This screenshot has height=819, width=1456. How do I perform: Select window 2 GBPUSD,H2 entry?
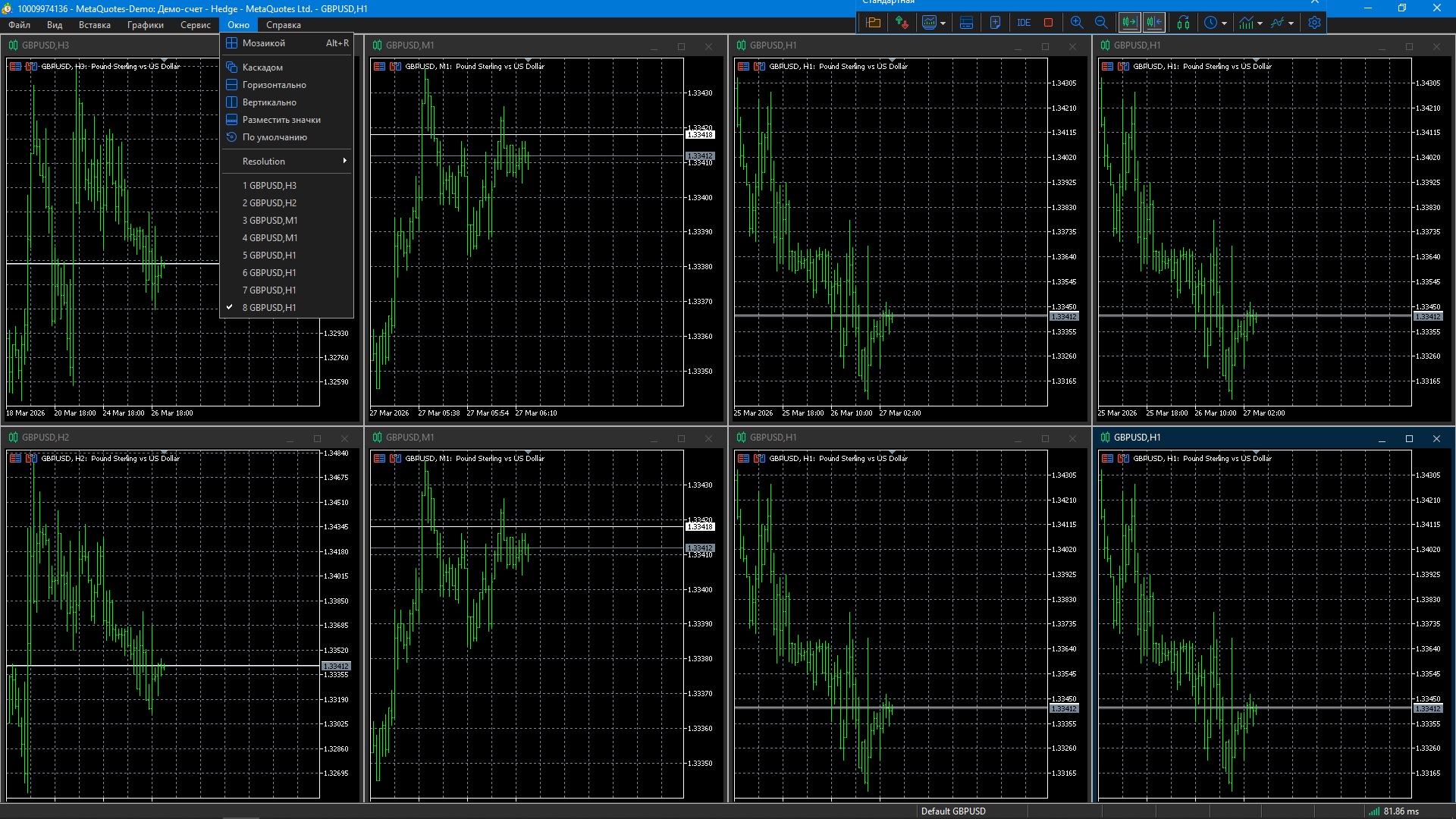click(269, 203)
